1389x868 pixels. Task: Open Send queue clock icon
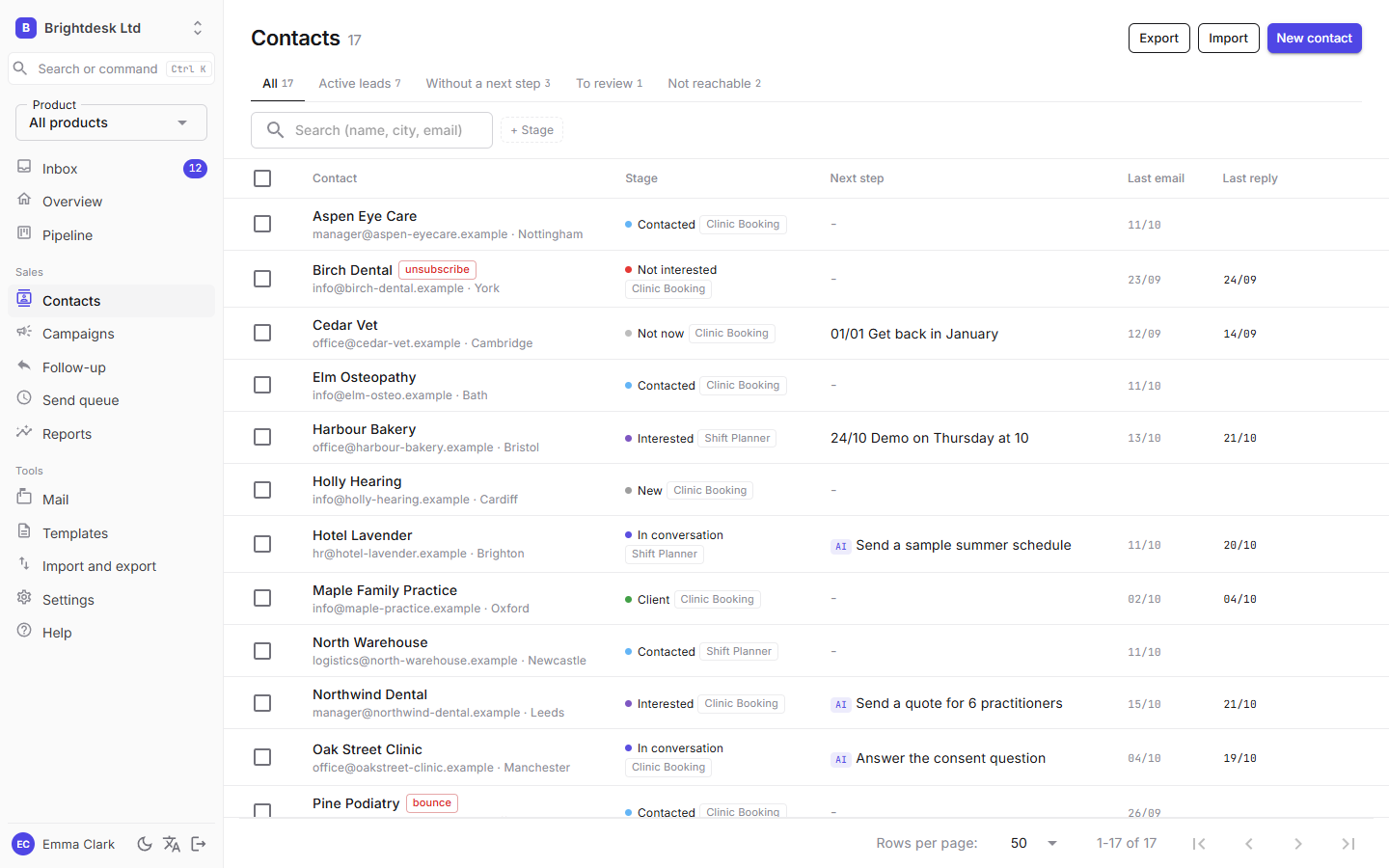tap(24, 398)
